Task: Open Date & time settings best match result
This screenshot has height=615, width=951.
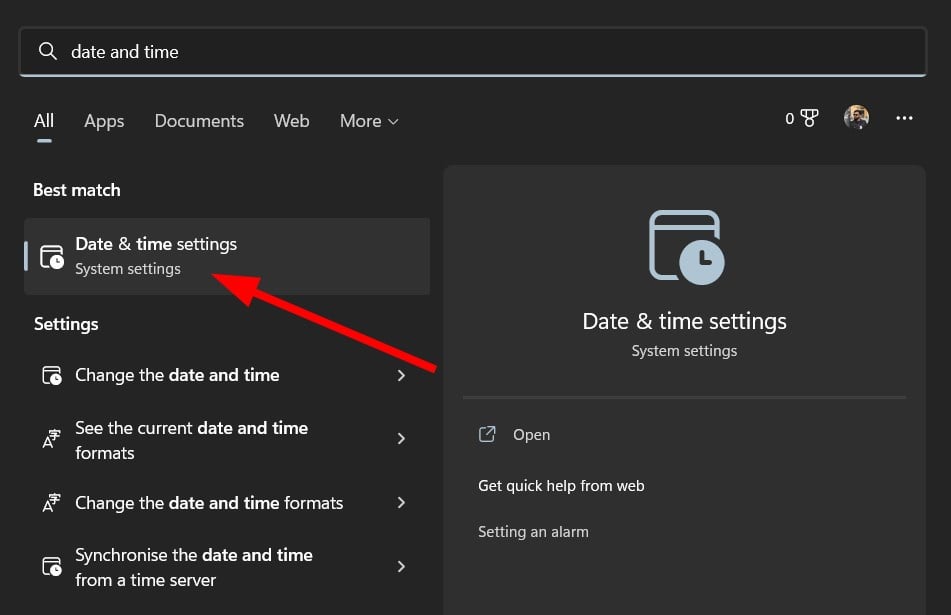Action: tap(227, 257)
